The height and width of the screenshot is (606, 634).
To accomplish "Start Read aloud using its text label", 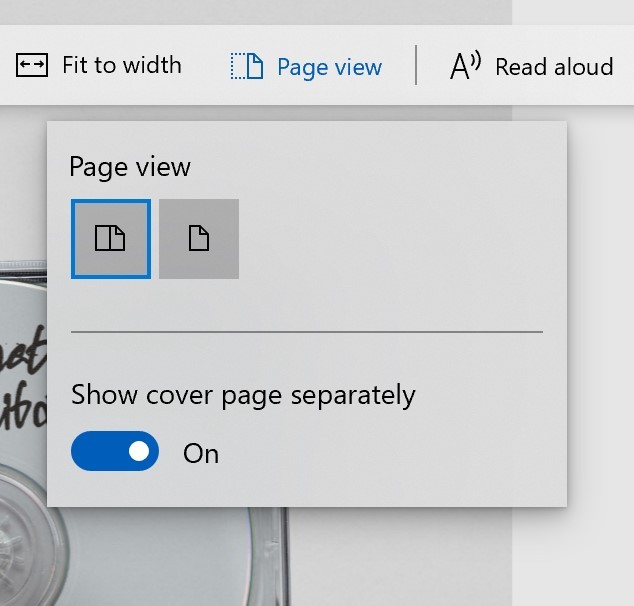I will 554,67.
